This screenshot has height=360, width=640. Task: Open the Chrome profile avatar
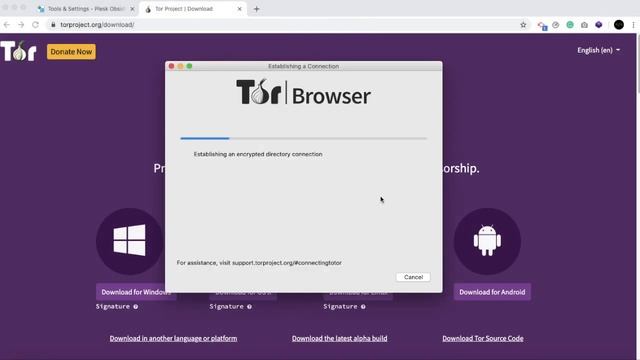(x=619, y=25)
